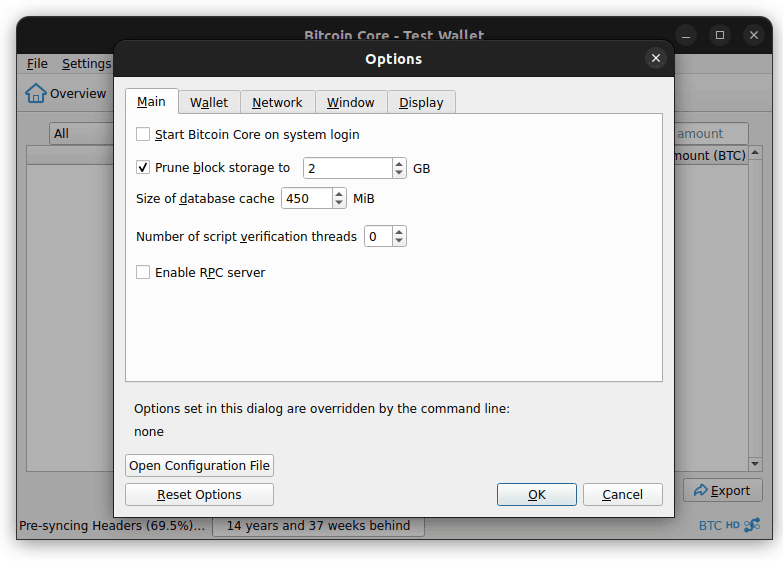
Task: Click Open Configuration File button
Action: pyautogui.click(x=199, y=466)
